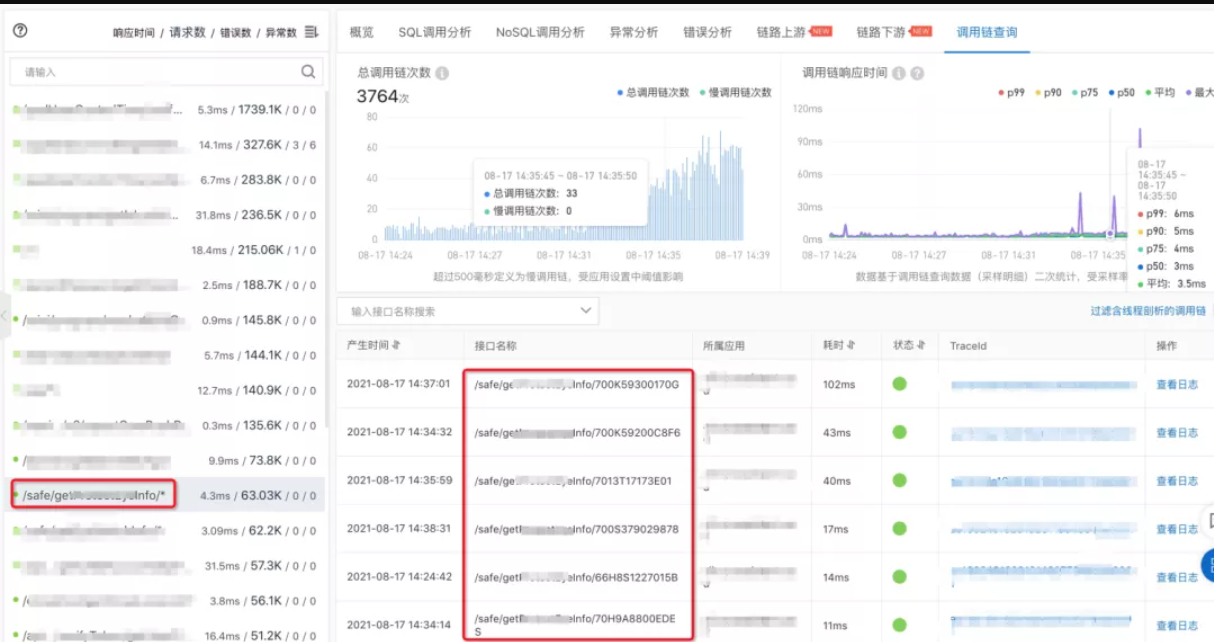1214x642 pixels.
Task: Toggle 平均 legend series
Action: (x=1160, y=92)
